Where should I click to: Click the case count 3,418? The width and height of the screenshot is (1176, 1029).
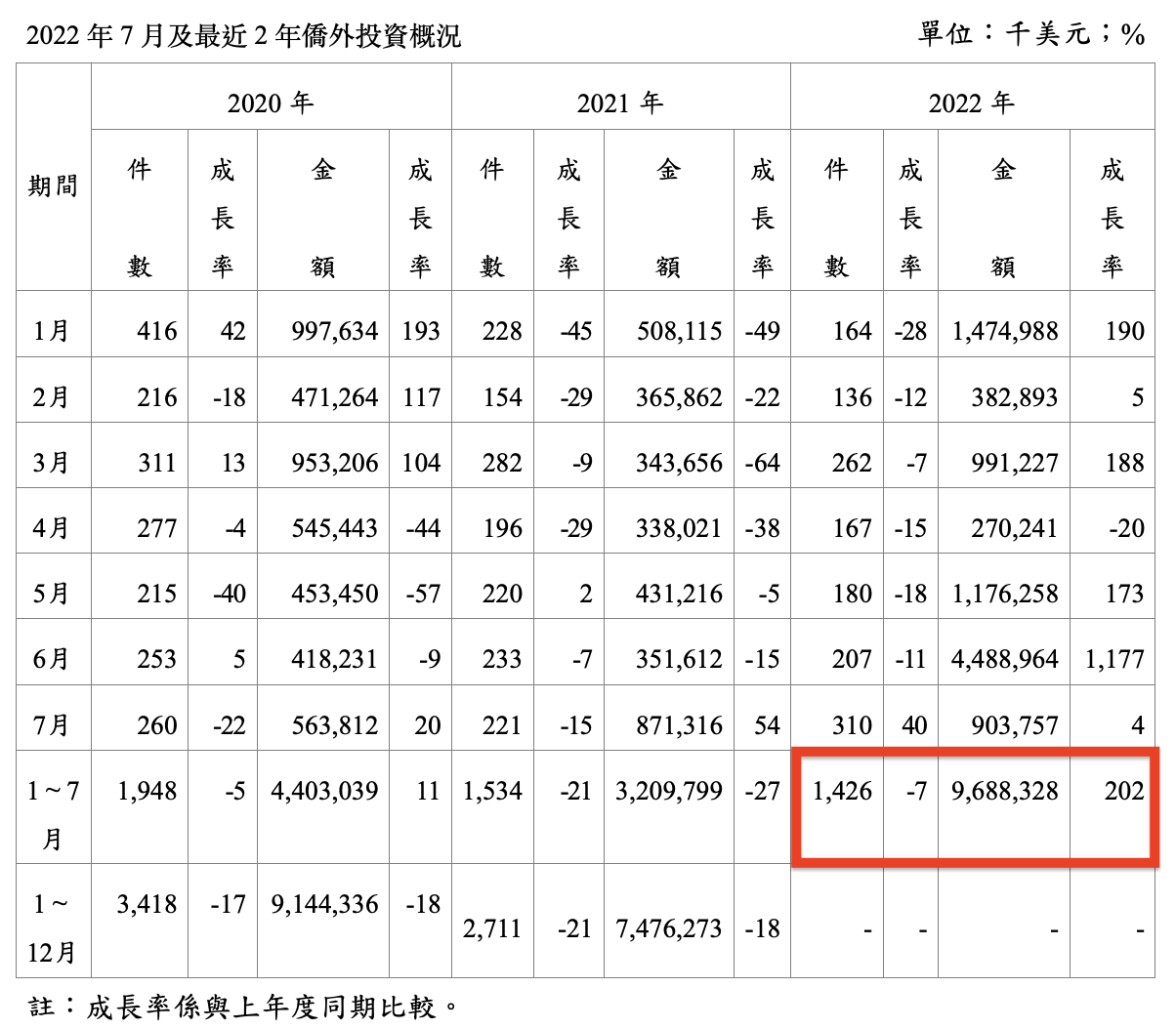[x=147, y=904]
